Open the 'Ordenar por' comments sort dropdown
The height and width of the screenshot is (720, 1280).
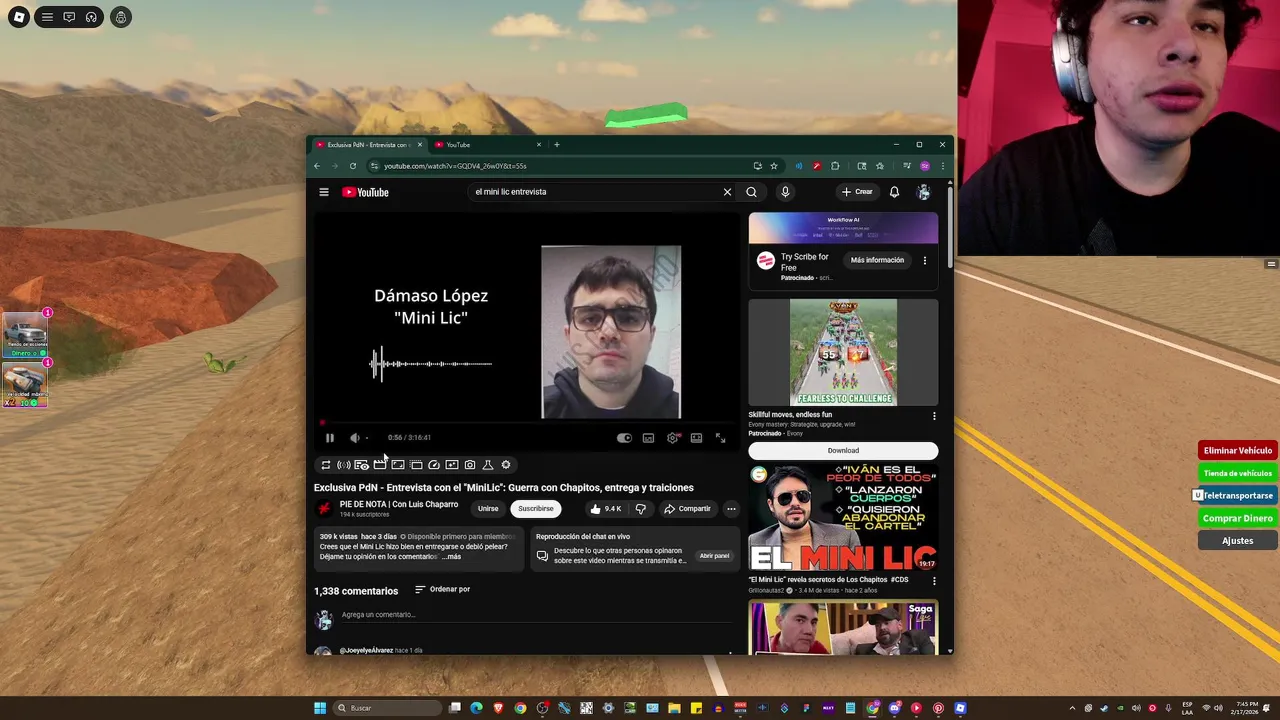coord(442,589)
